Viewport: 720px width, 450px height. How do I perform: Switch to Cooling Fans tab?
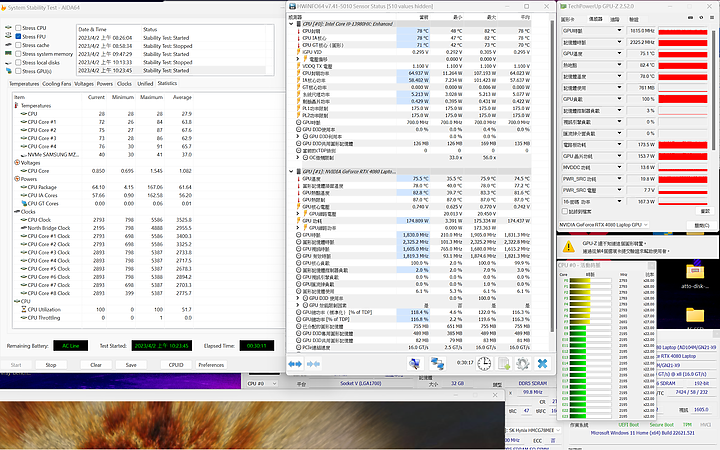56,84
